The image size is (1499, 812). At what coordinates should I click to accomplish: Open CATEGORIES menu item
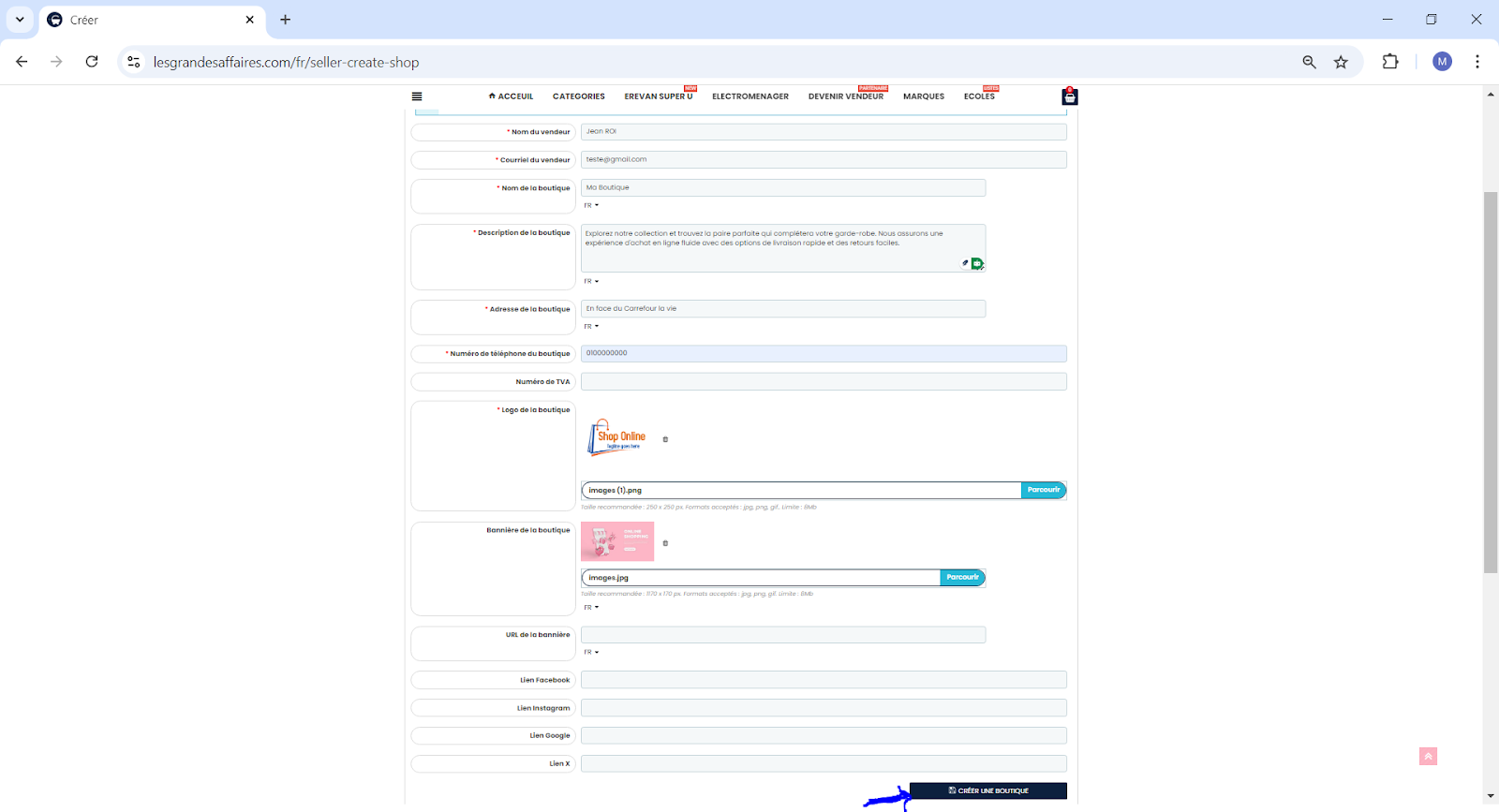point(579,96)
